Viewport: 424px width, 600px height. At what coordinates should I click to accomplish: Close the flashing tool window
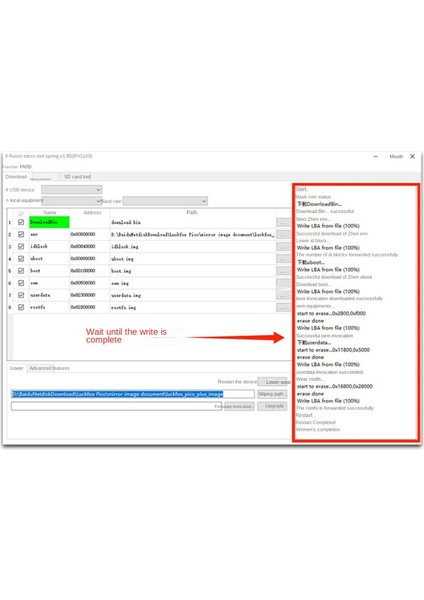[x=412, y=156]
